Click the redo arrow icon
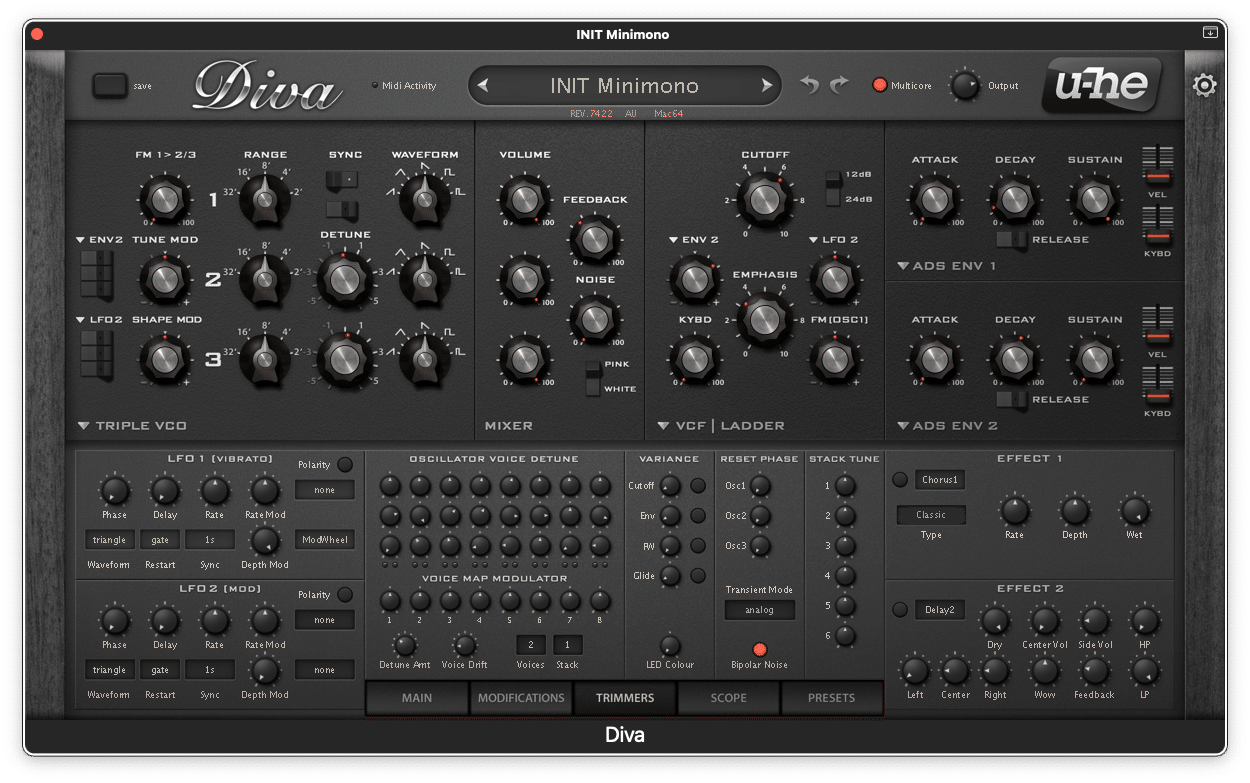 point(839,85)
